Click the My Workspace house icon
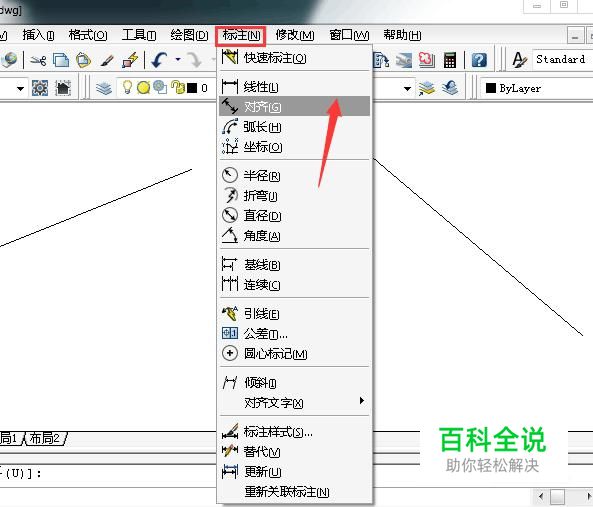Viewport: 593px width, 507px height. 63,88
